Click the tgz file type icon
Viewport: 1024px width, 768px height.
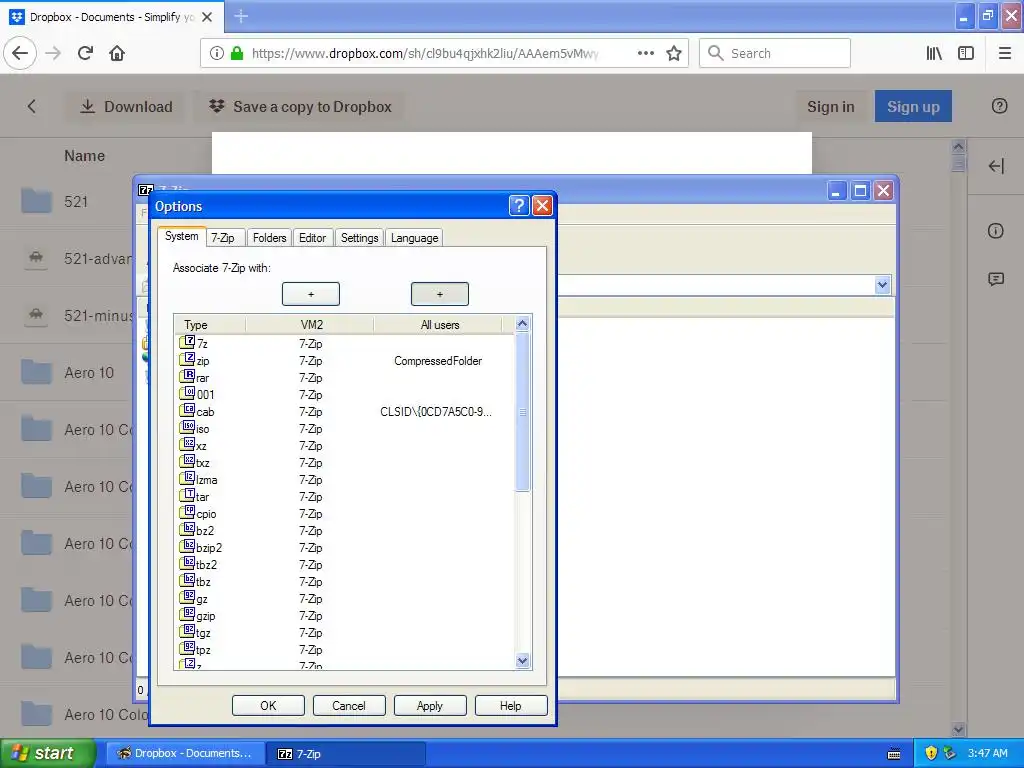187,631
